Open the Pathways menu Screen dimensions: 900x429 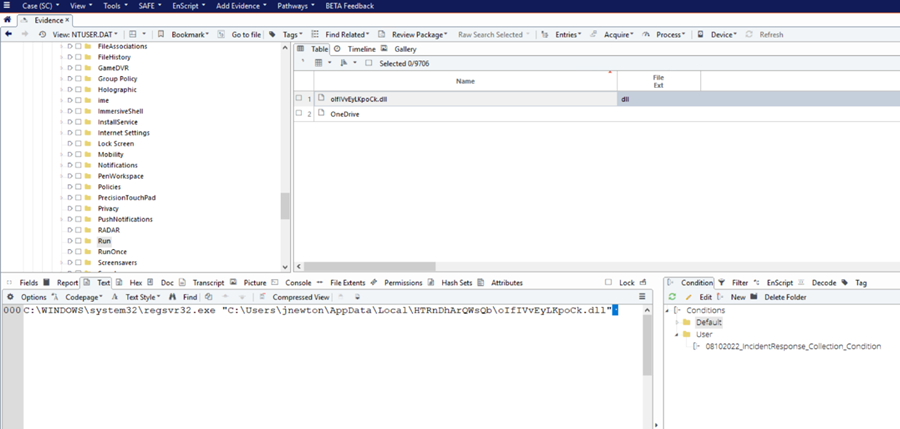click(296, 6)
